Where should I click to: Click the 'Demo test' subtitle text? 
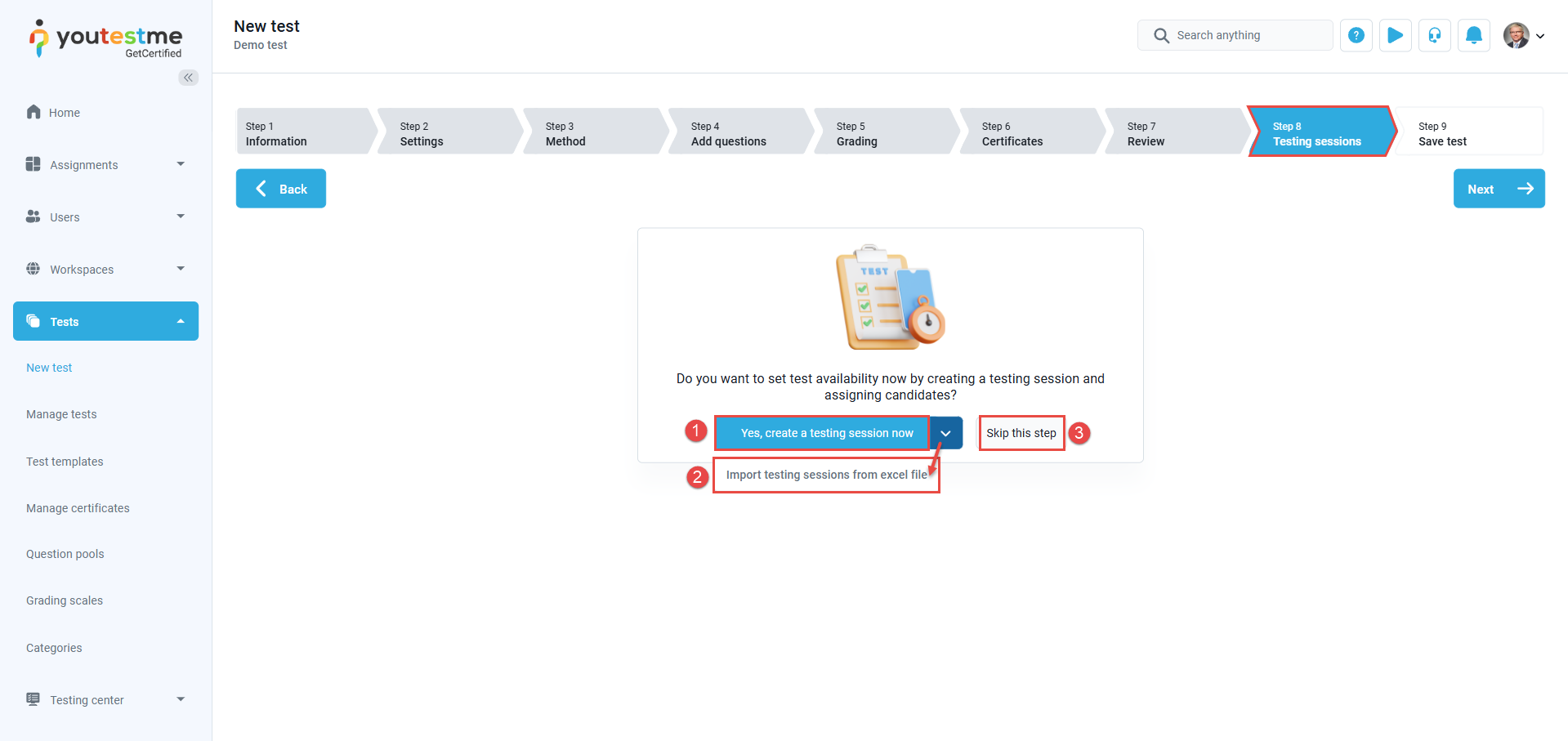pyautogui.click(x=261, y=45)
